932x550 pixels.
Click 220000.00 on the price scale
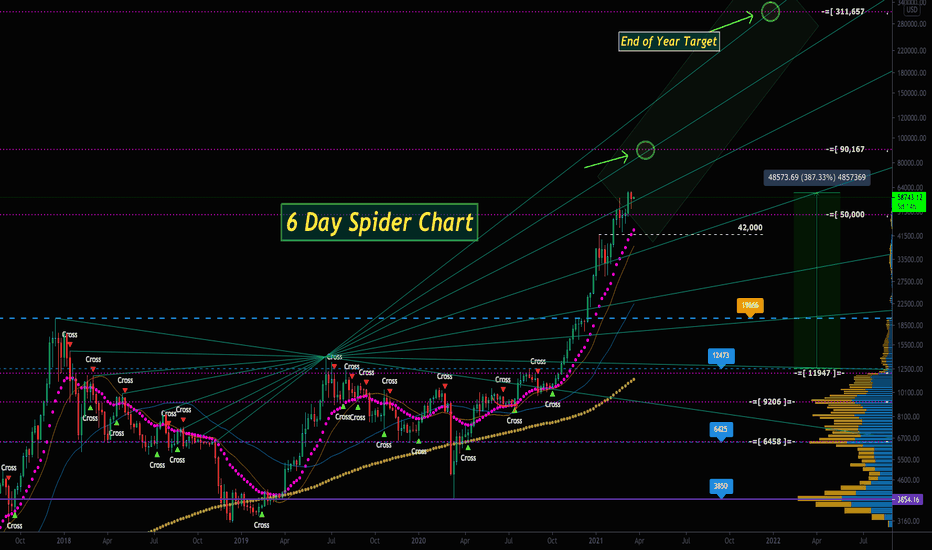911,51
